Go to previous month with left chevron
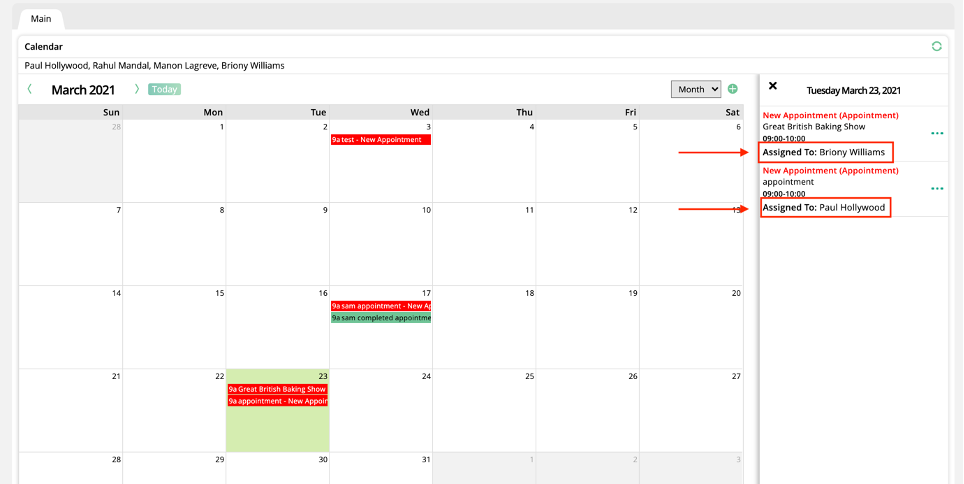 point(30,89)
